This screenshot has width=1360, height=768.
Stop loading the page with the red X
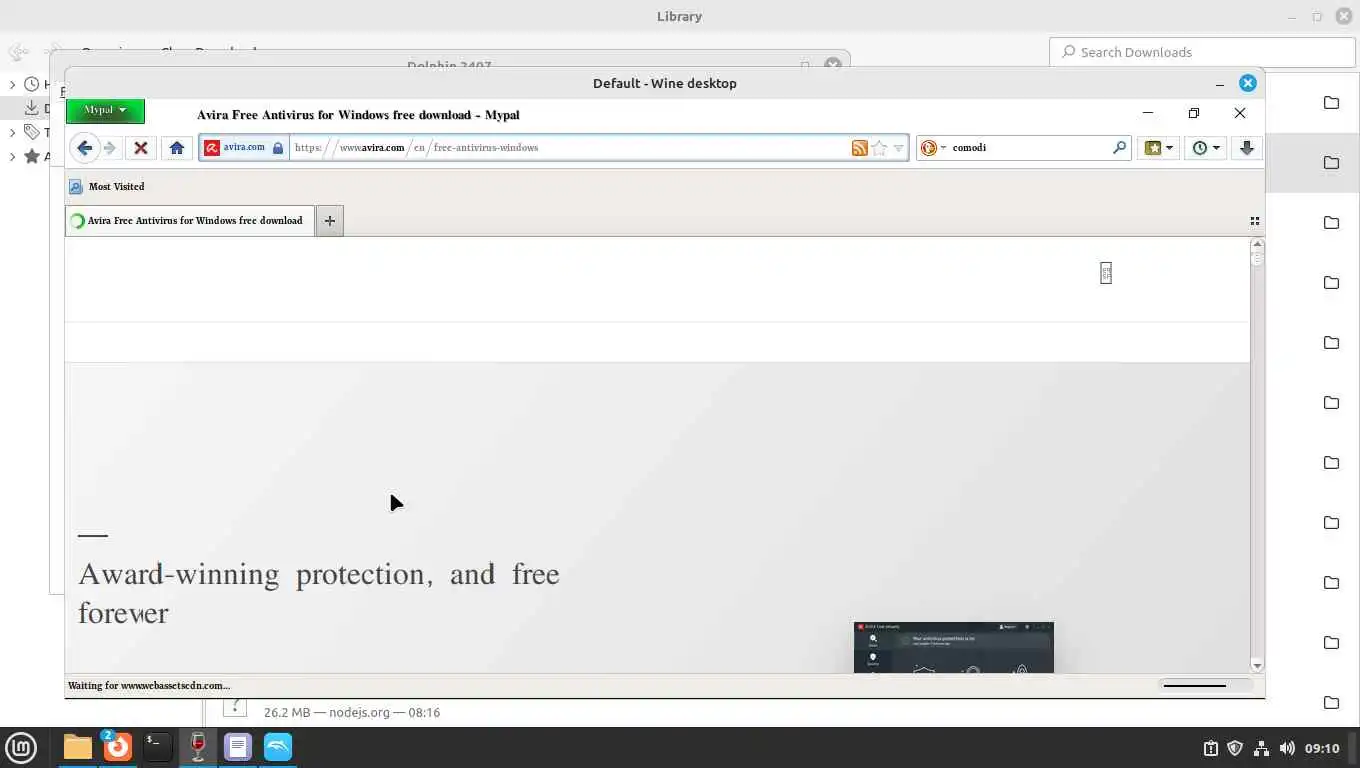(141, 148)
